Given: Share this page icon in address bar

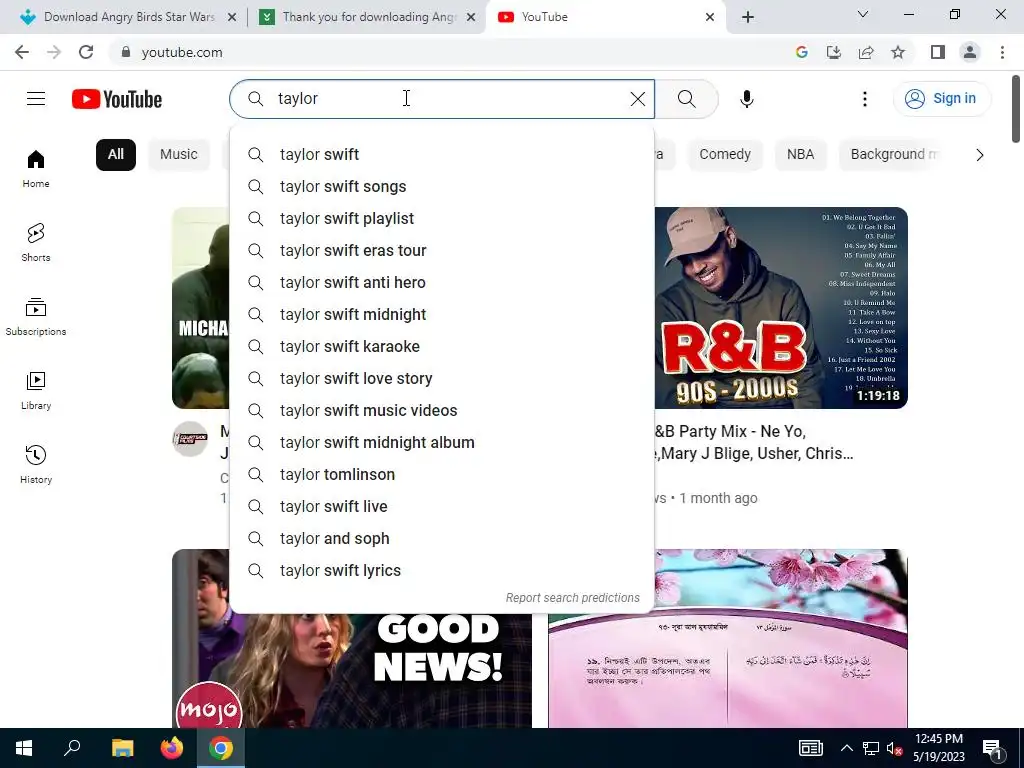Looking at the screenshot, I should pos(866,52).
